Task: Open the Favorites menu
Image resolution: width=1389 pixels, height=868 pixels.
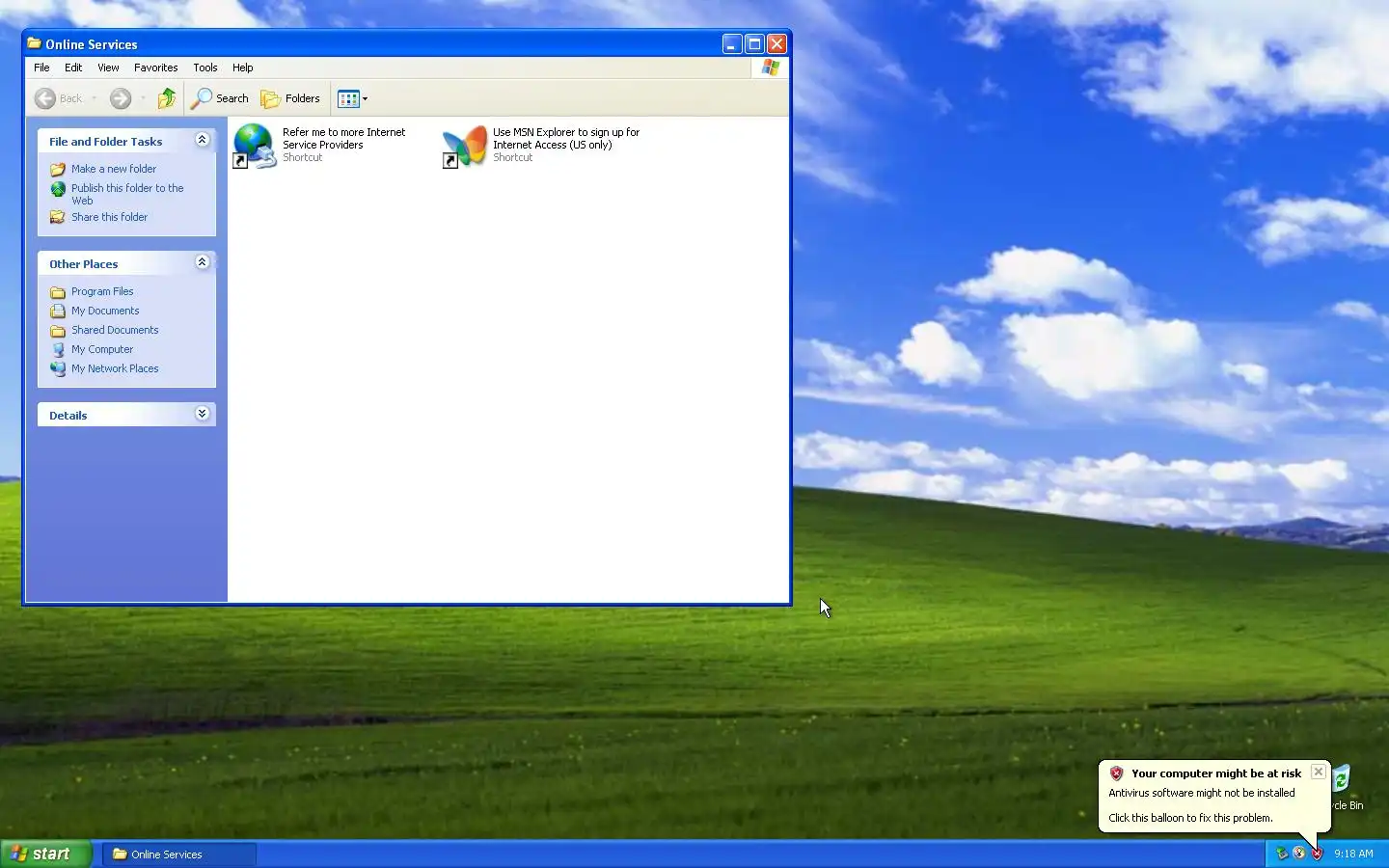Action: pos(155,68)
